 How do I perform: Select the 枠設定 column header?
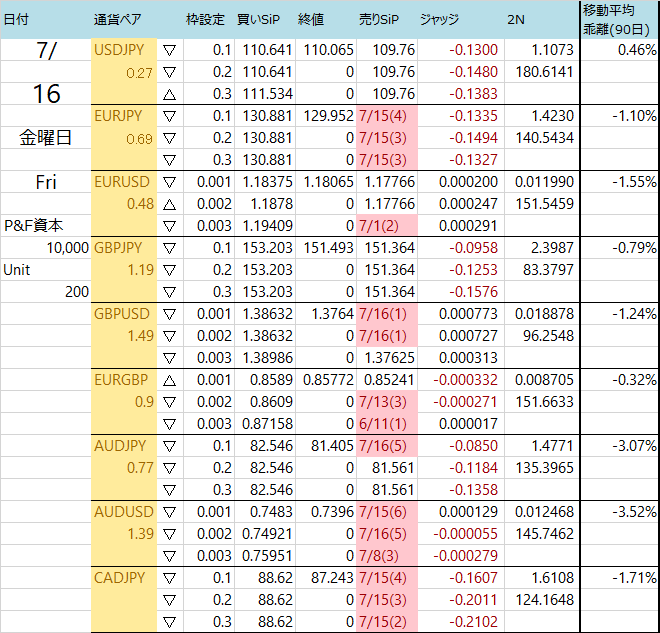pyautogui.click(x=205, y=19)
